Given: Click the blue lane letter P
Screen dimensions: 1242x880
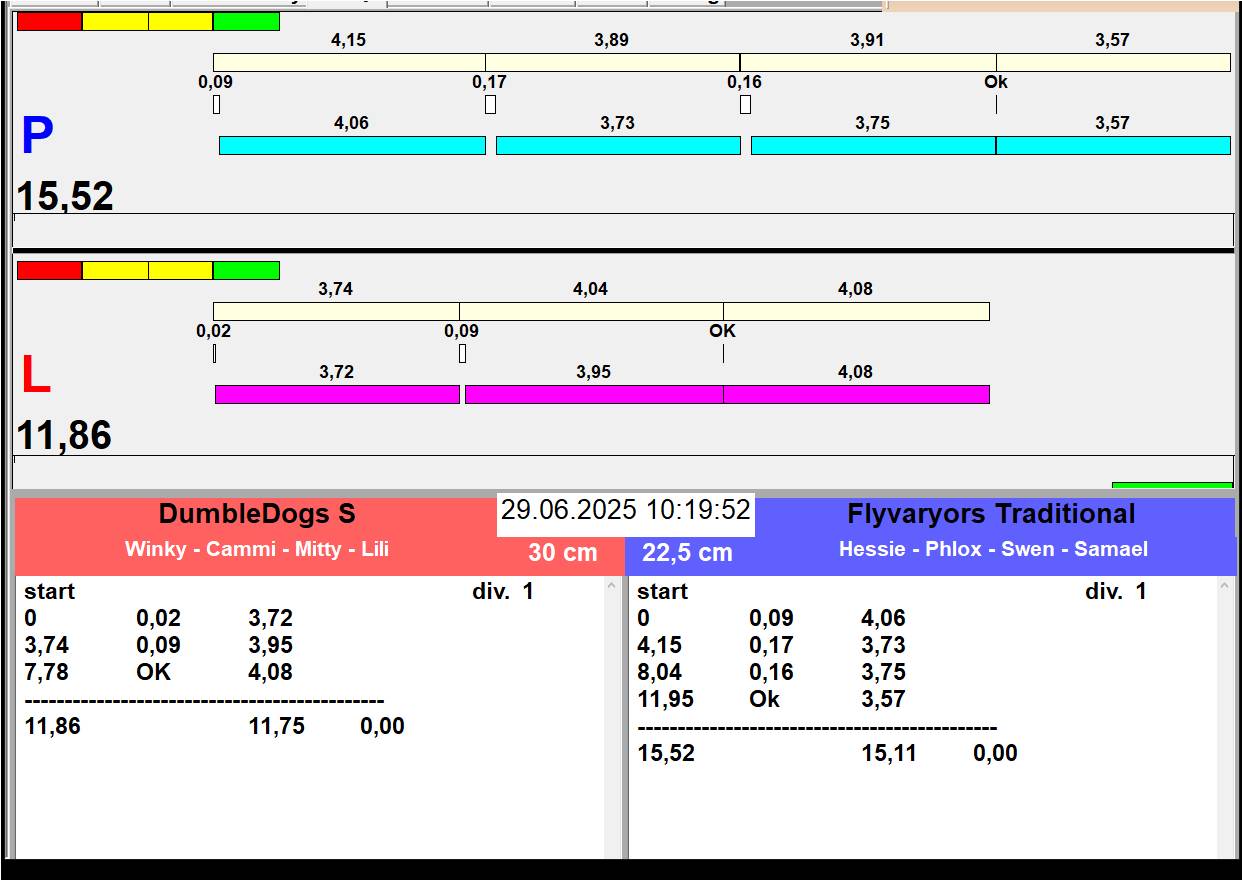Looking at the screenshot, I should (37, 136).
